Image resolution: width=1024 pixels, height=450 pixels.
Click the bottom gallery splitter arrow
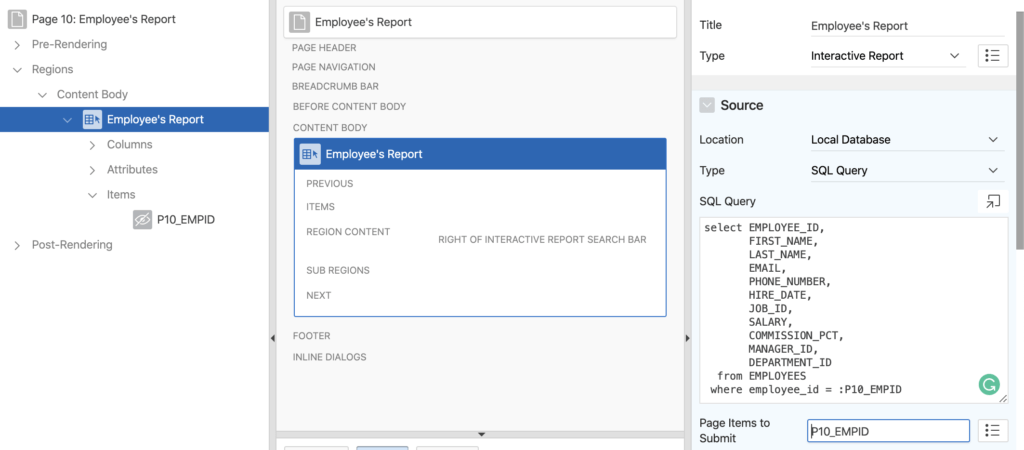pyautogui.click(x=481, y=434)
